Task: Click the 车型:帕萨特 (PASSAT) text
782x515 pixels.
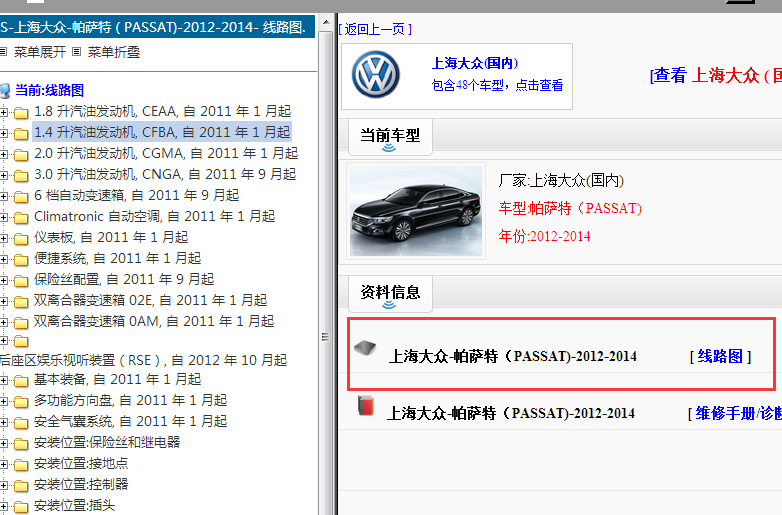Action: tap(570, 208)
